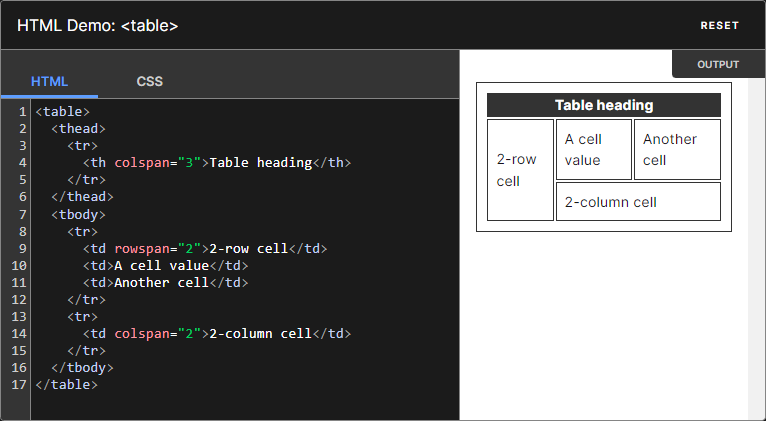Click the RESET button
766x421 pixels.
point(719,25)
